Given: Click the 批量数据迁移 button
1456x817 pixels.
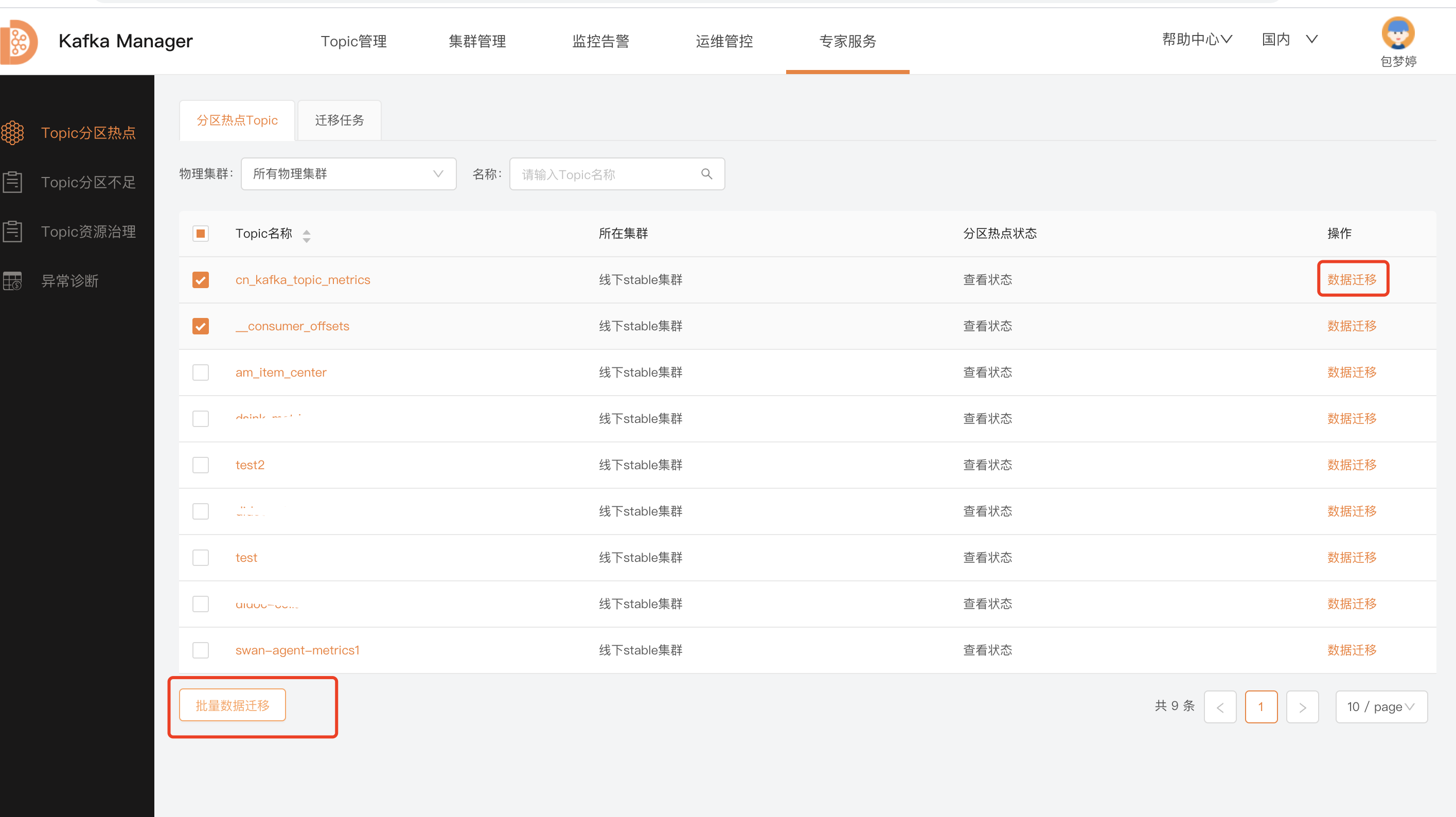Looking at the screenshot, I should [x=233, y=705].
